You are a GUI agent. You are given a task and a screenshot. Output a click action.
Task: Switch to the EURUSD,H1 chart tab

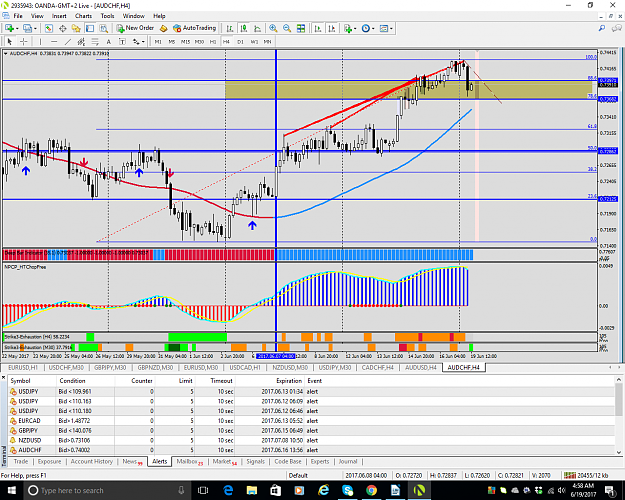coord(23,367)
